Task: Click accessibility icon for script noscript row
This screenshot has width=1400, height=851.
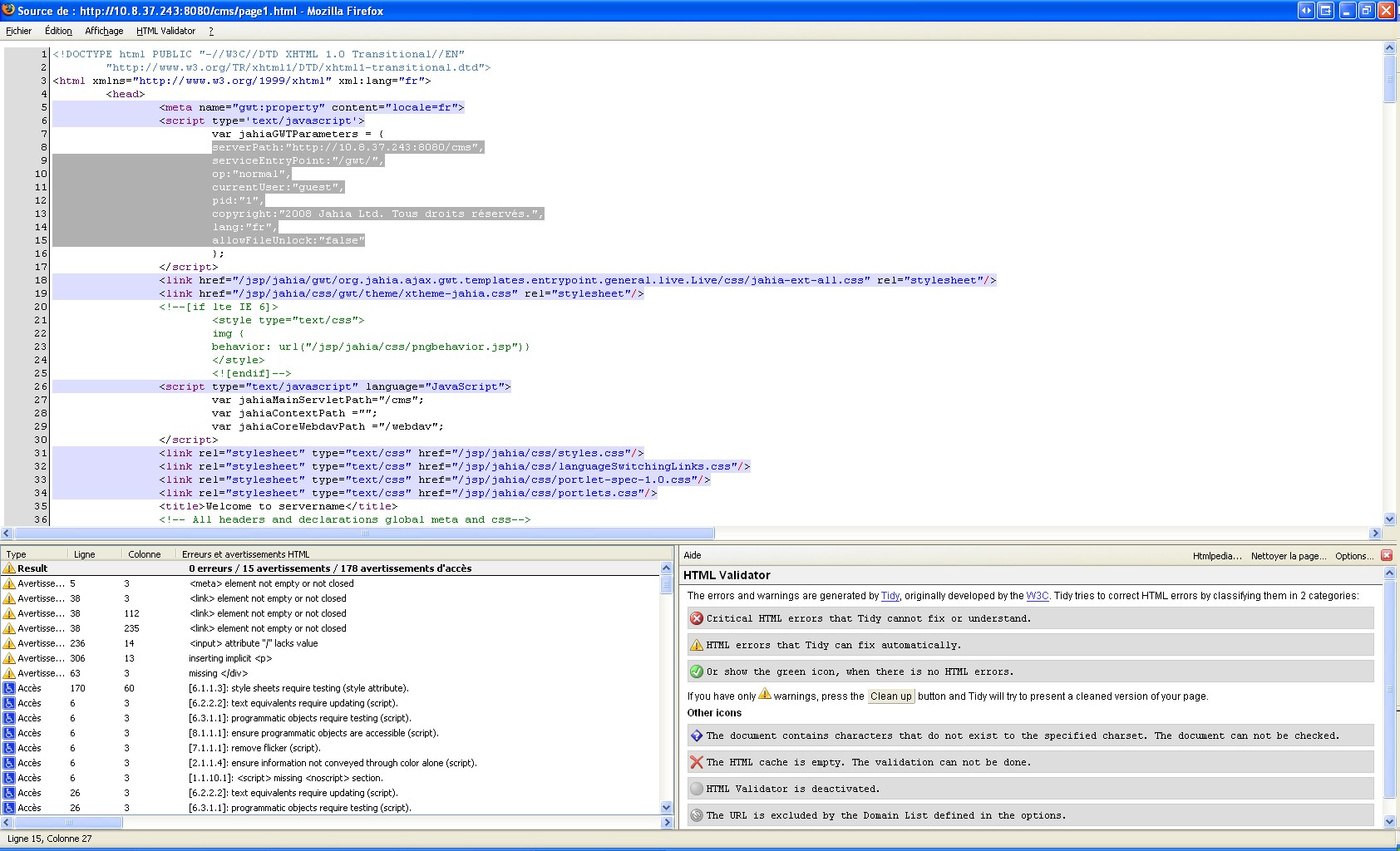Action: (x=9, y=778)
